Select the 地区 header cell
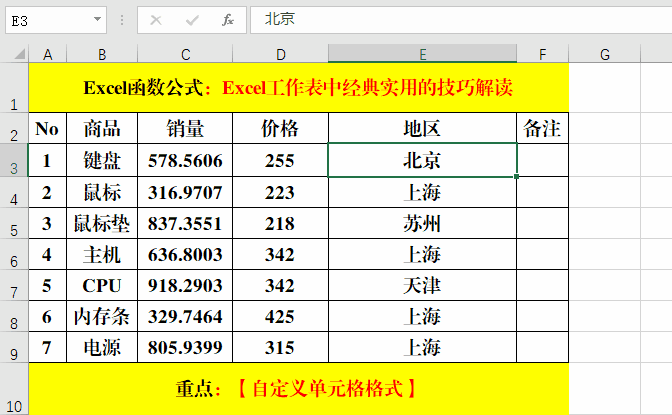 (423, 128)
